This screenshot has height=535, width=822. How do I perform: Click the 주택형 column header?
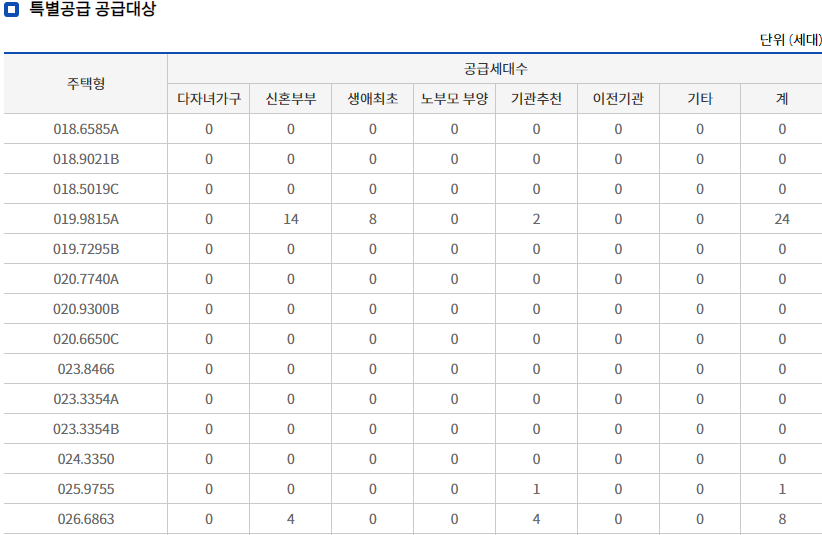(x=86, y=83)
